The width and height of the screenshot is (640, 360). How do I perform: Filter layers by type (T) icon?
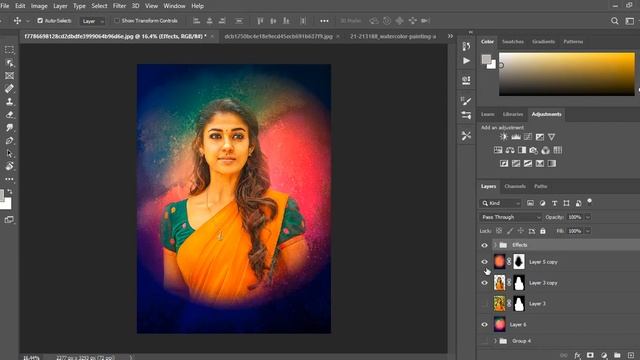pos(554,203)
